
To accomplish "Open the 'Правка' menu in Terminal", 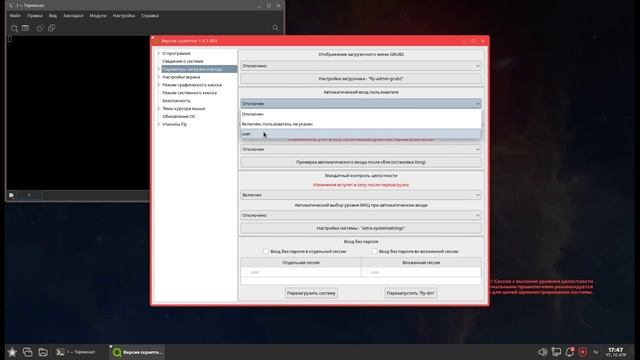I will (x=35, y=16).
